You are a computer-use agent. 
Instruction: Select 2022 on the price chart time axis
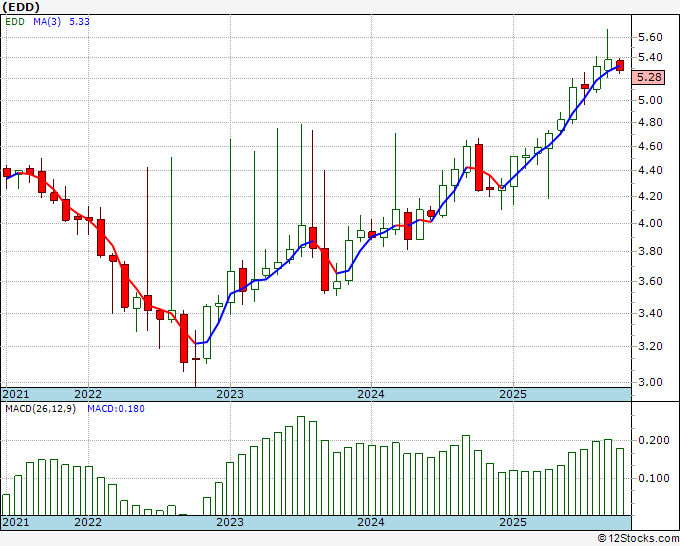click(x=88, y=394)
